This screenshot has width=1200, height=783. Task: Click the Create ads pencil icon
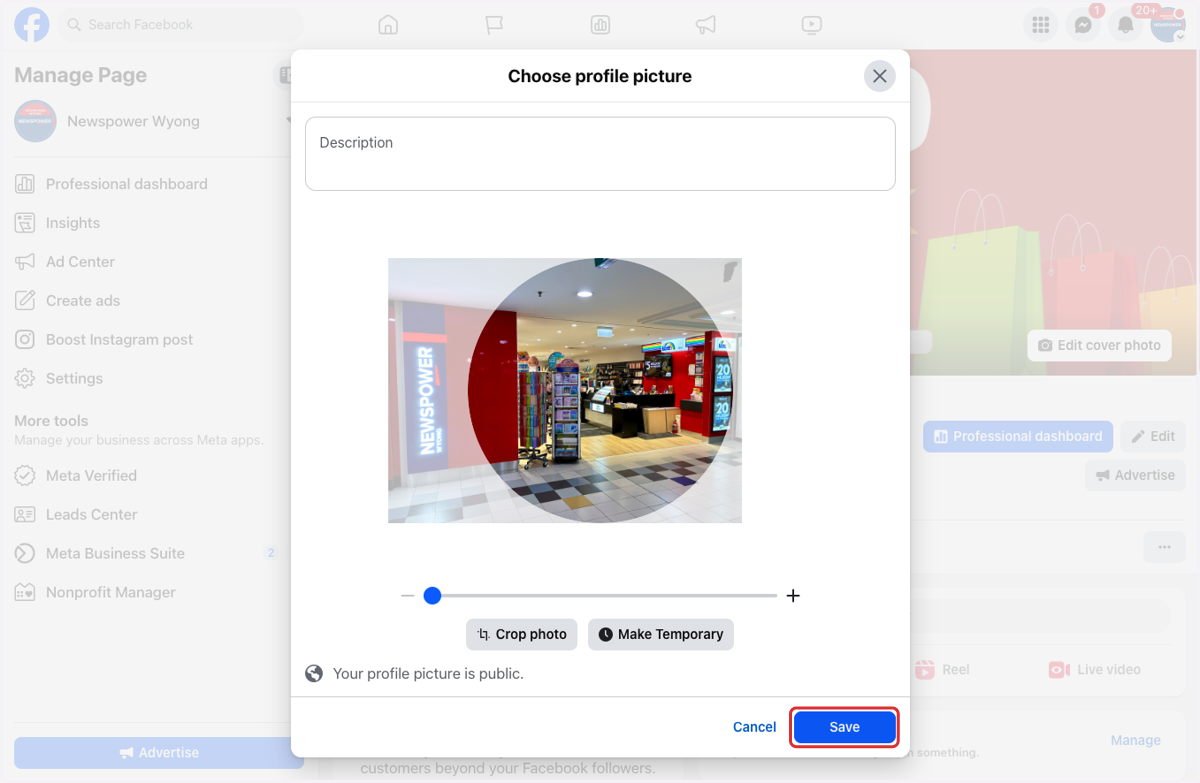click(x=25, y=301)
